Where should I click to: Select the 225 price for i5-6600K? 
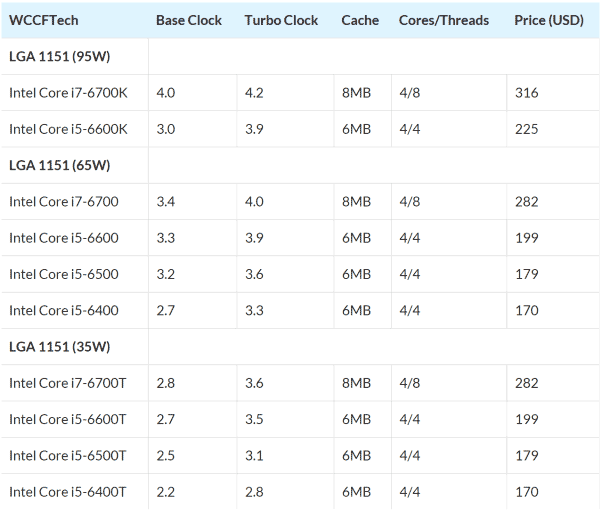click(x=526, y=129)
